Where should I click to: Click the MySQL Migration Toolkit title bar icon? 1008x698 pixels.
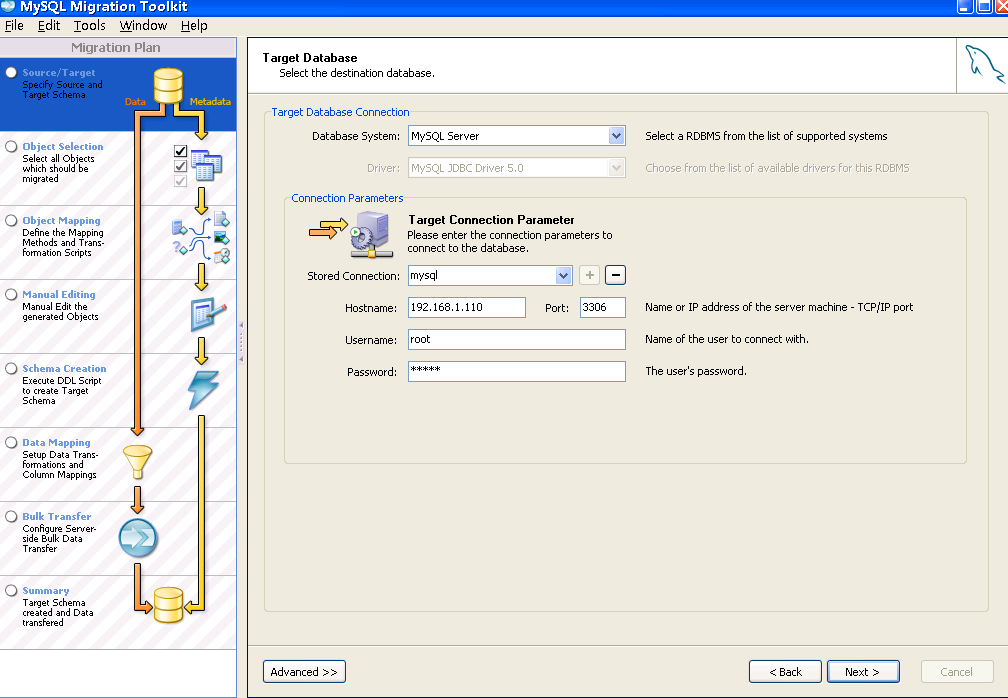[x=8, y=6]
